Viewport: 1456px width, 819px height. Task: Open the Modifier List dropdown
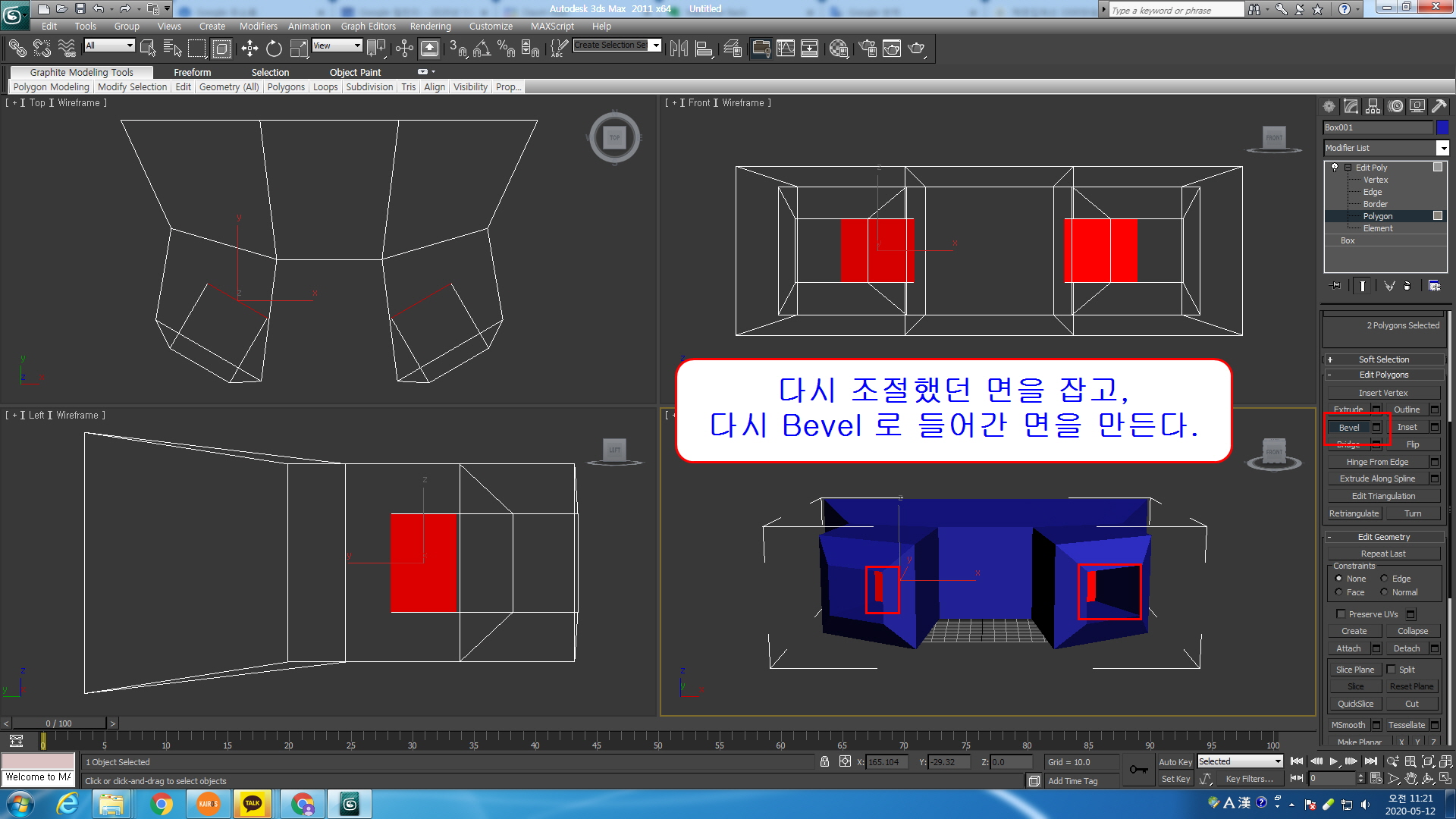tap(1442, 149)
